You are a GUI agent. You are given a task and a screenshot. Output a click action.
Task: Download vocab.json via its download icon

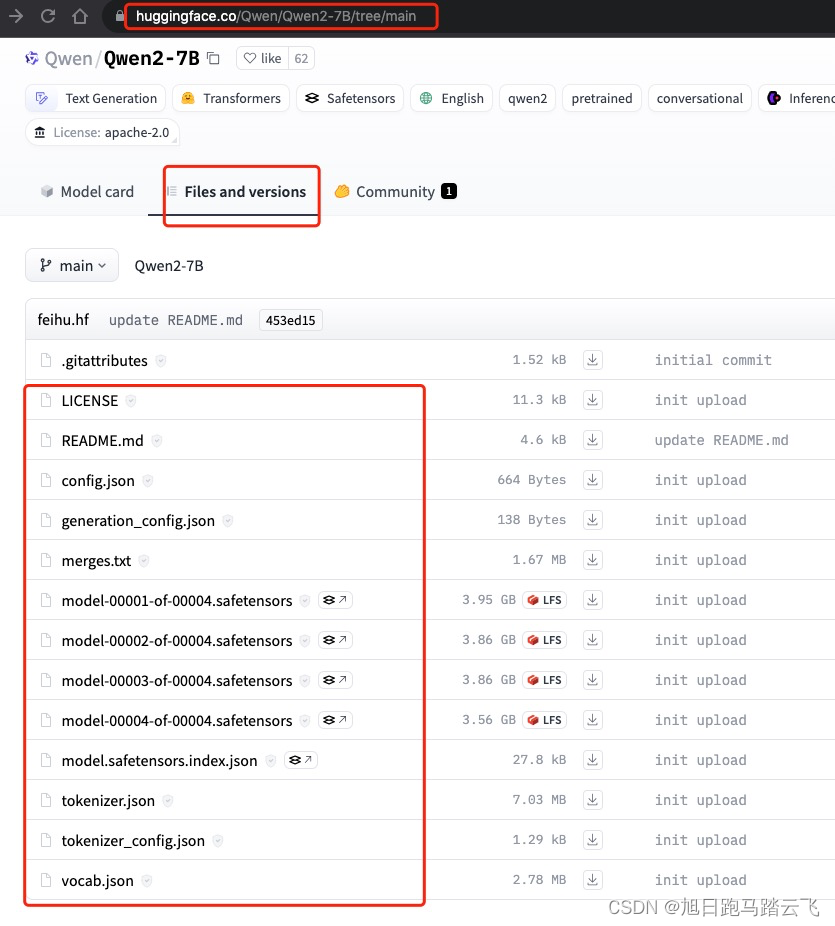tap(593, 880)
